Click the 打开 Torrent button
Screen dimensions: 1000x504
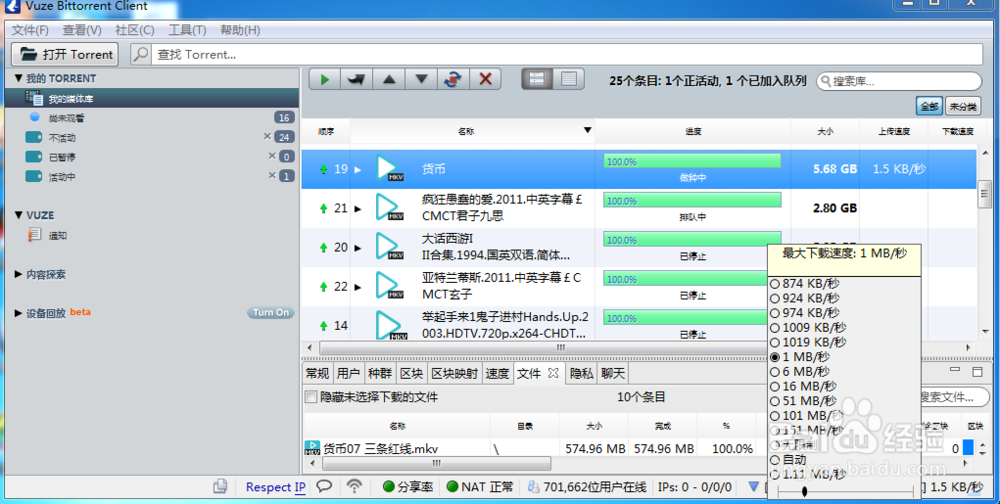tap(66, 54)
